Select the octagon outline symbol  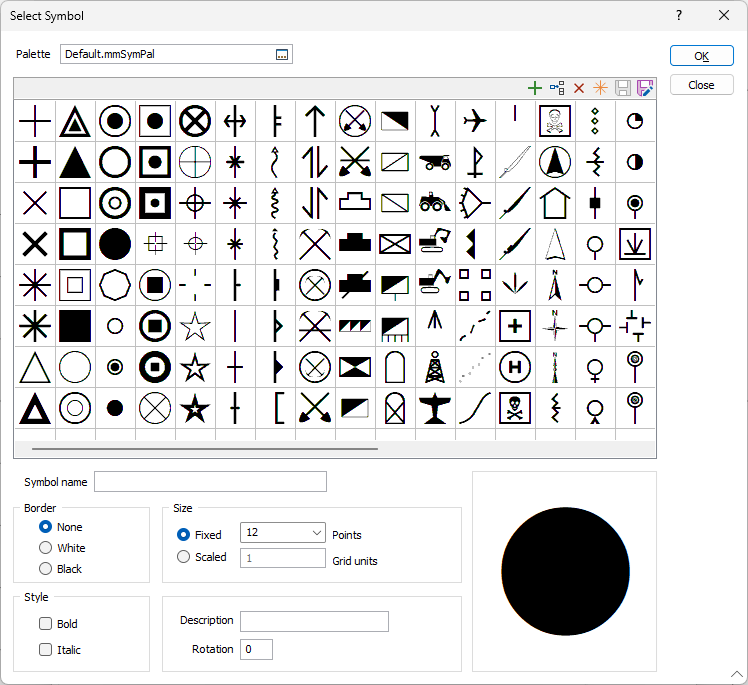[x=115, y=285]
